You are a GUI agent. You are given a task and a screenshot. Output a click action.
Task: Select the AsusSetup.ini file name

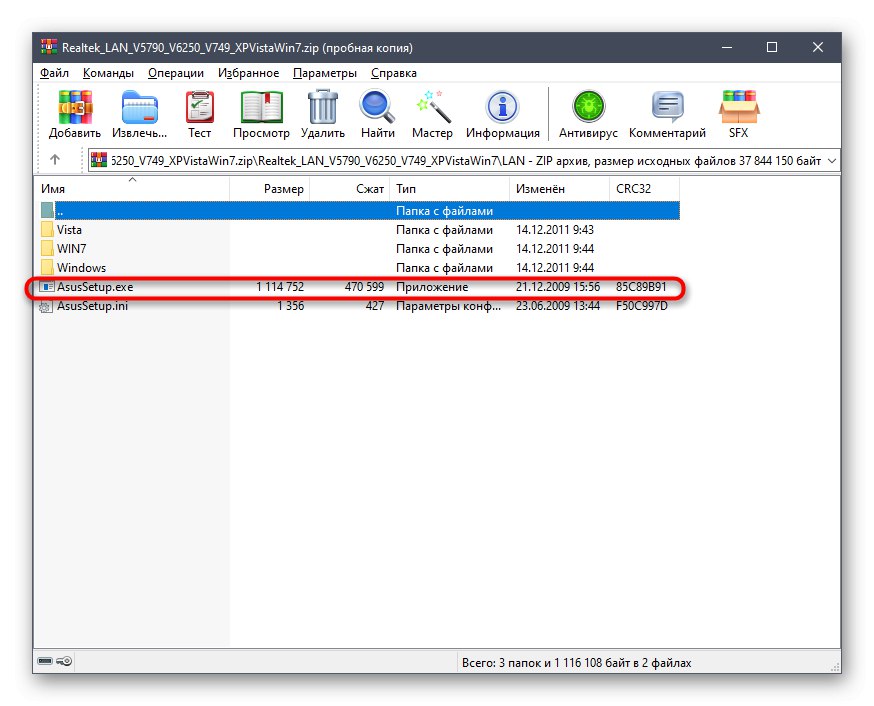pyautogui.click(x=92, y=305)
